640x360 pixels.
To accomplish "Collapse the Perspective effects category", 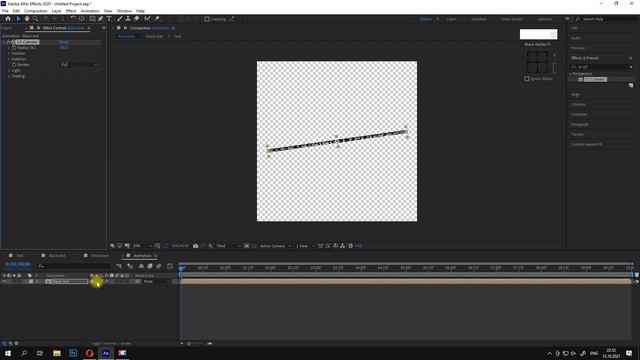I will point(570,74).
